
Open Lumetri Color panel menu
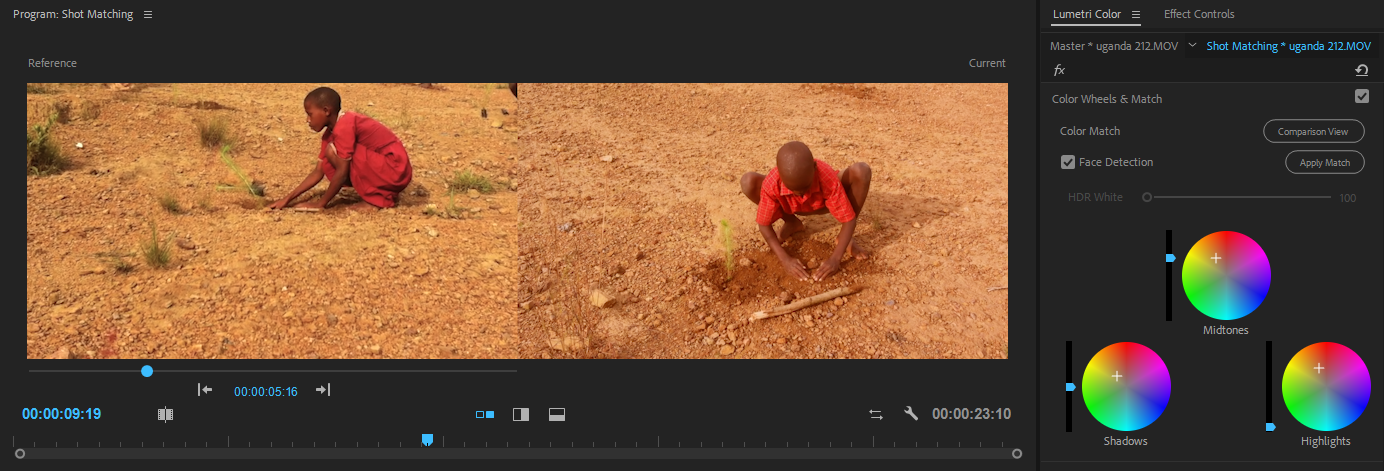[x=1136, y=15]
